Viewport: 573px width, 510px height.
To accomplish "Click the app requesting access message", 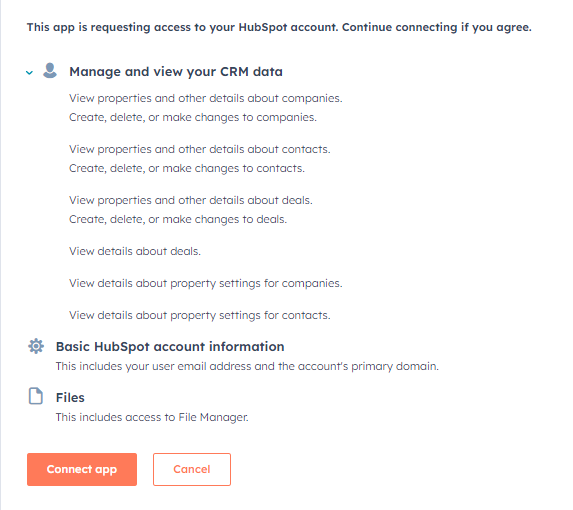I will 279,27.
